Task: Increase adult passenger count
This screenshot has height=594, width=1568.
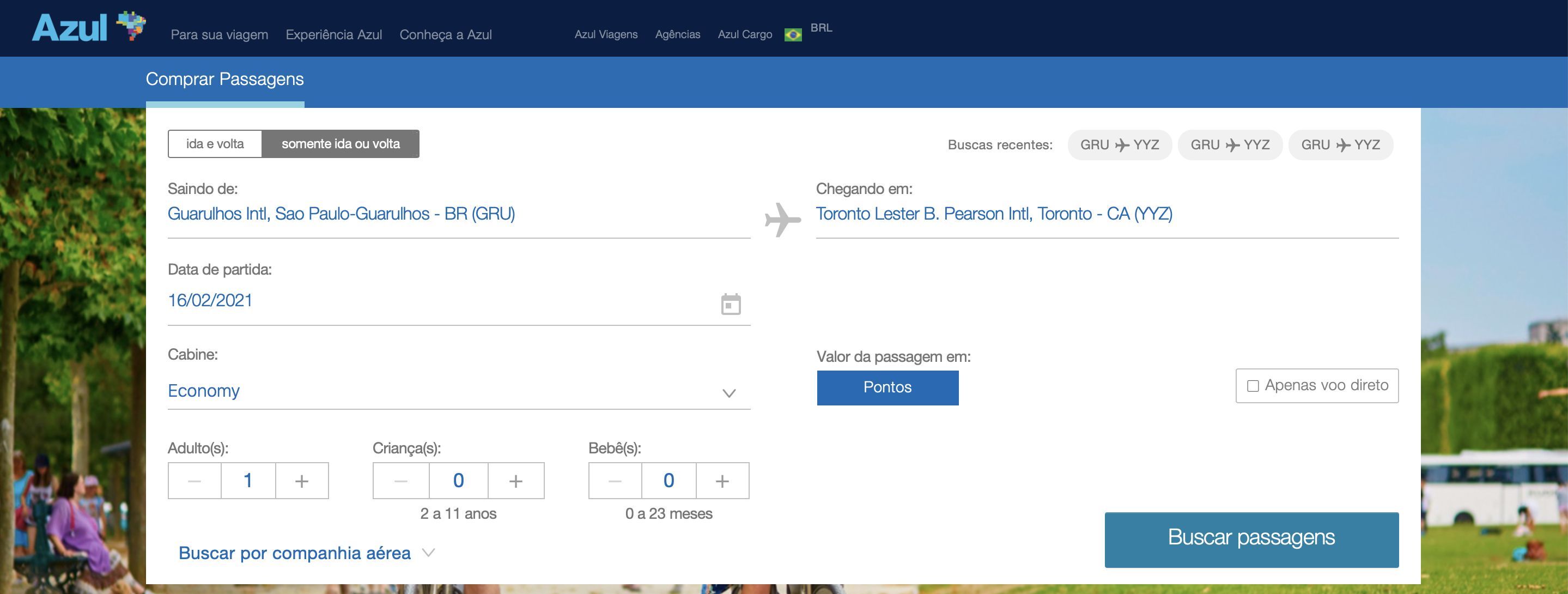Action: click(x=301, y=481)
